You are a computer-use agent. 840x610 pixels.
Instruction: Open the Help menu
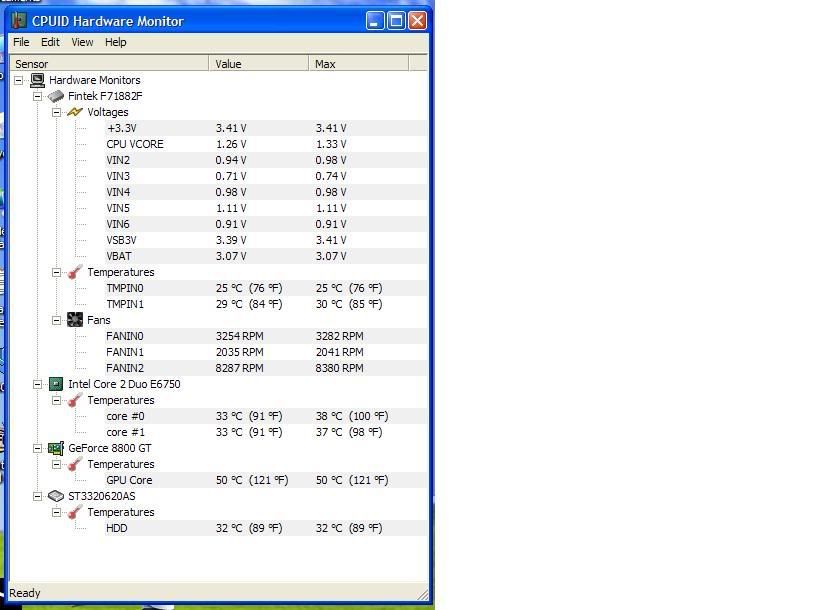[x=116, y=42]
